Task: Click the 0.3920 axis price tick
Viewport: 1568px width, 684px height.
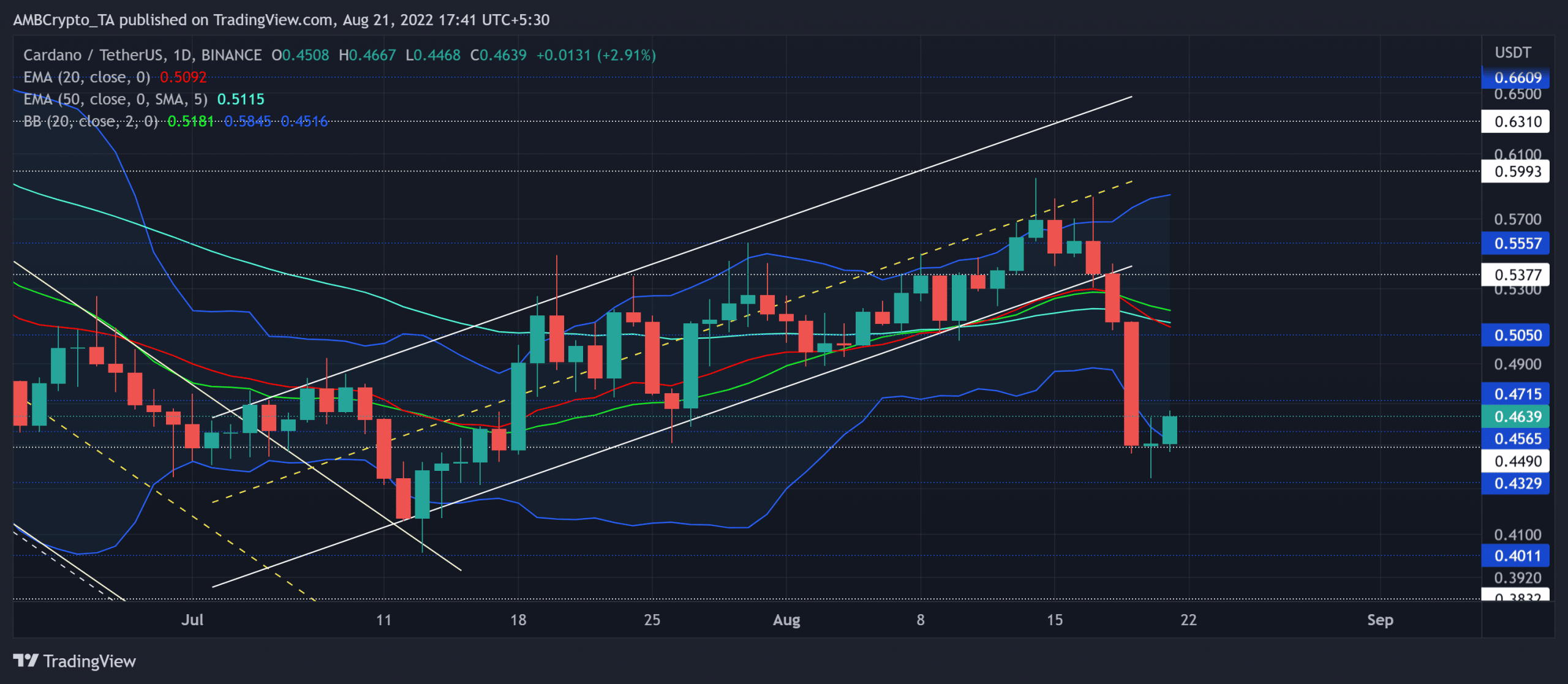Action: coord(1517,577)
